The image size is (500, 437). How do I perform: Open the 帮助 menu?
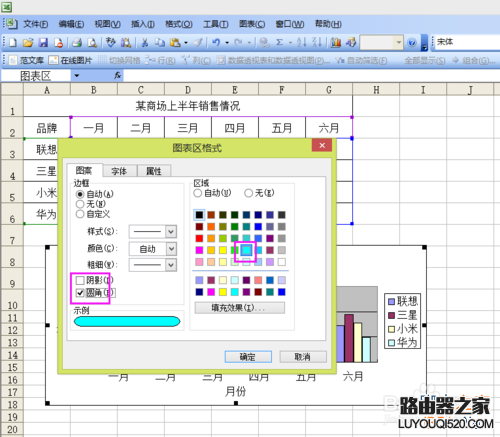[x=328, y=24]
